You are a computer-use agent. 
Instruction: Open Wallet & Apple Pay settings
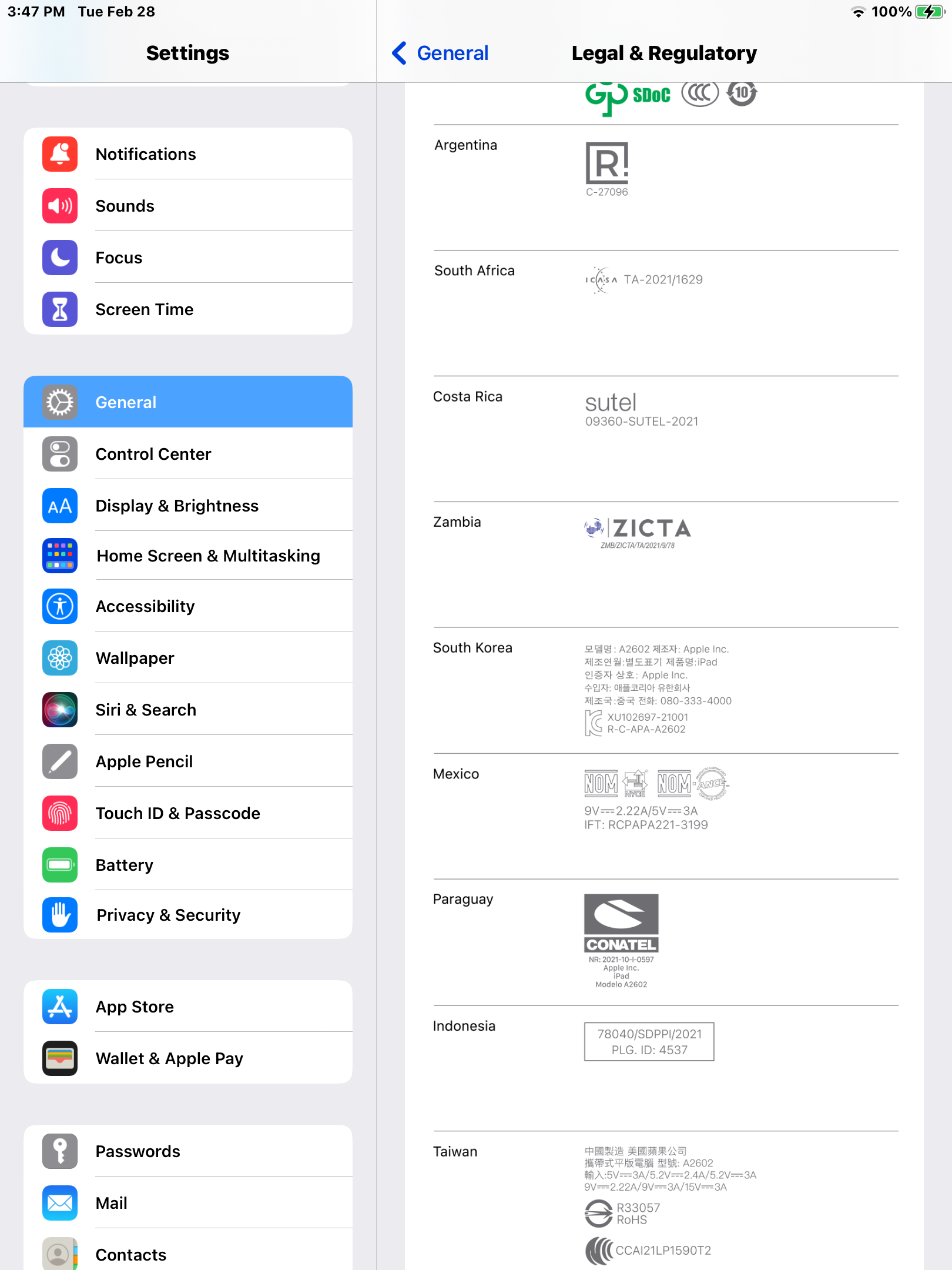pos(188,1058)
